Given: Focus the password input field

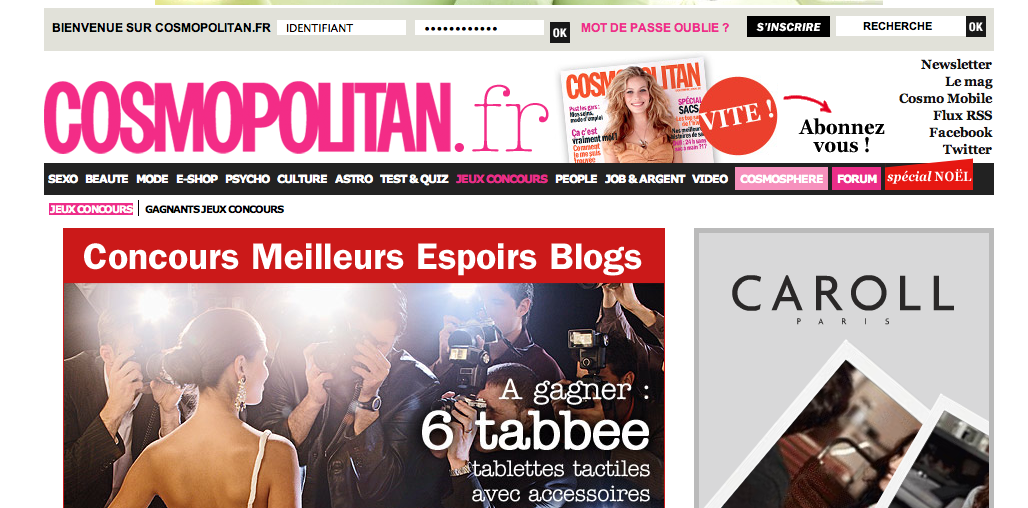Looking at the screenshot, I should (x=479, y=28).
